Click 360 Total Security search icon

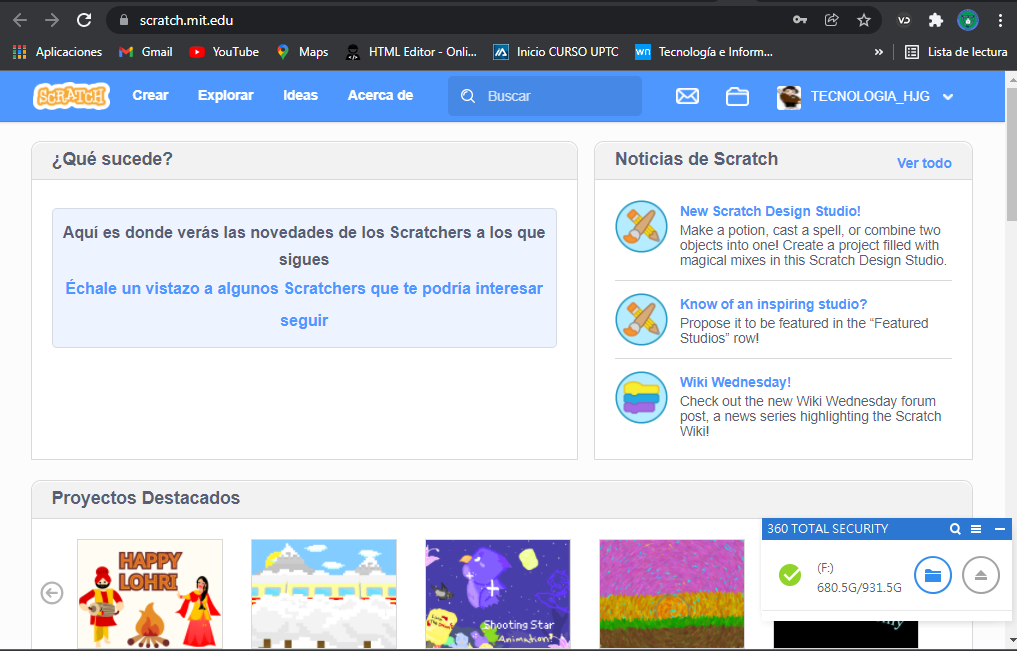click(x=955, y=529)
